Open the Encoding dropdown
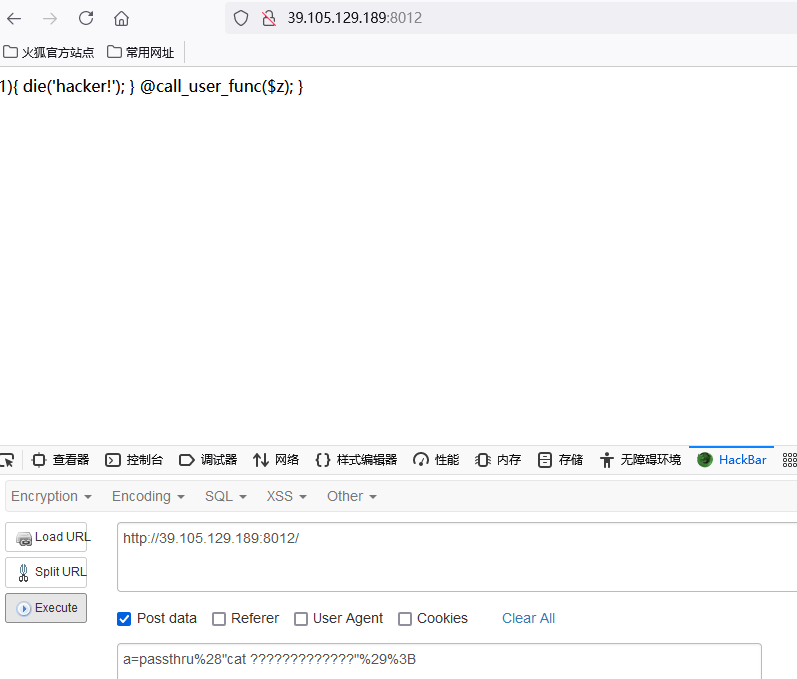 [148, 496]
